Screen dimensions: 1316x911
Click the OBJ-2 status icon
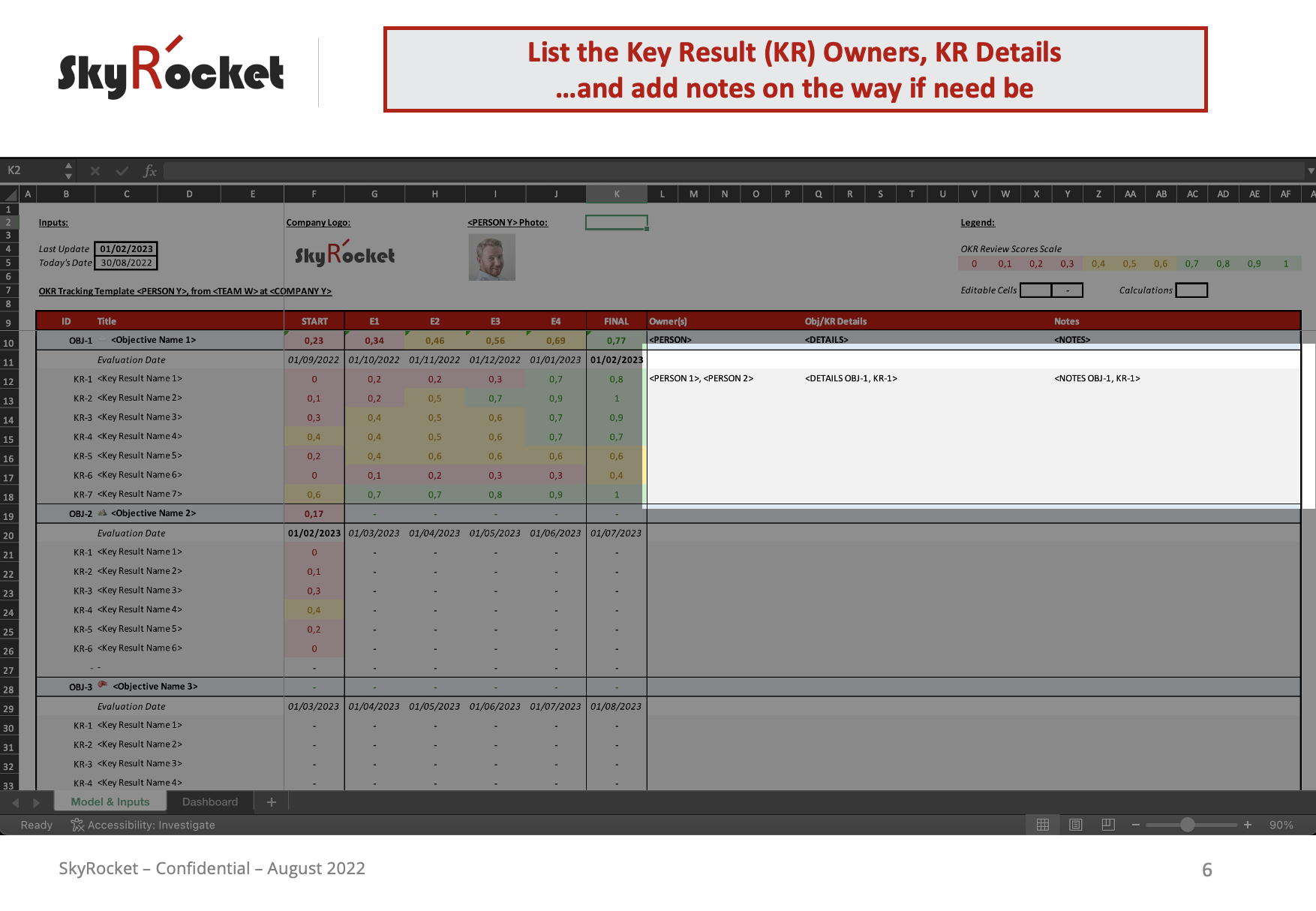103,513
